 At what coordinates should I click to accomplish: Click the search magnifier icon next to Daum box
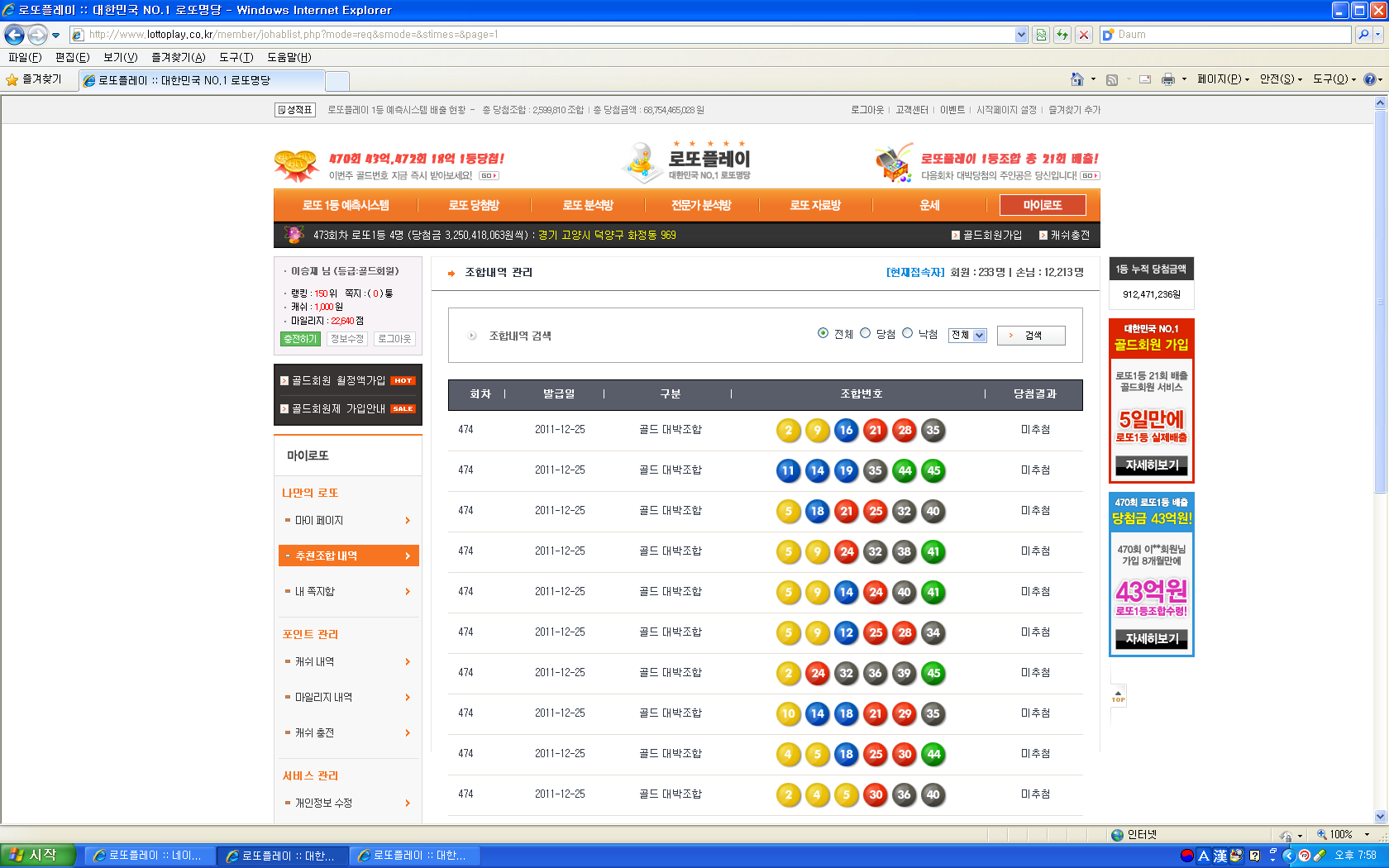1363,35
